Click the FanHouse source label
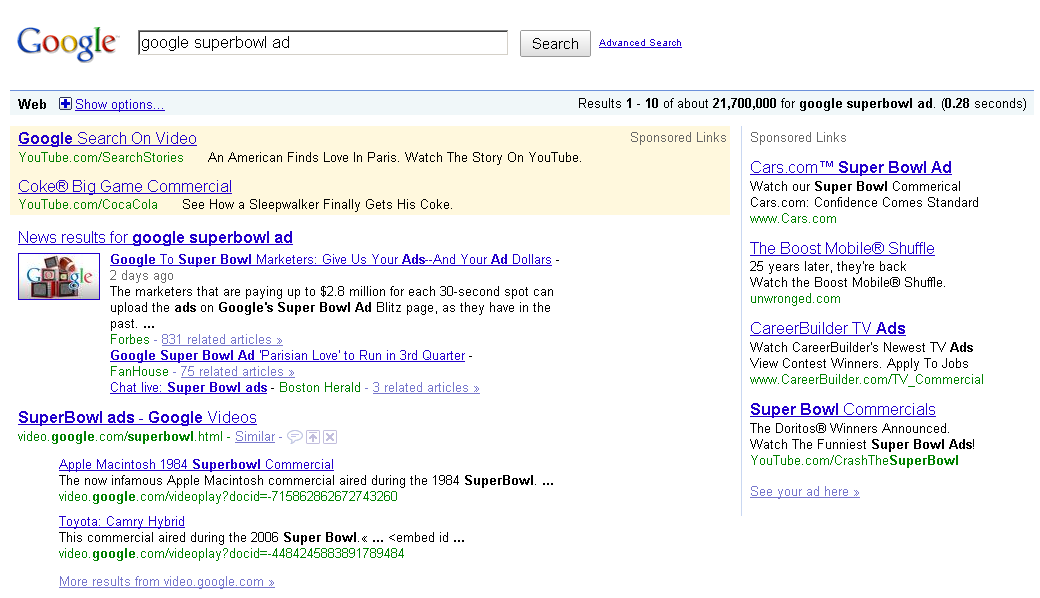The width and height of the screenshot is (1040, 598). tap(139, 371)
